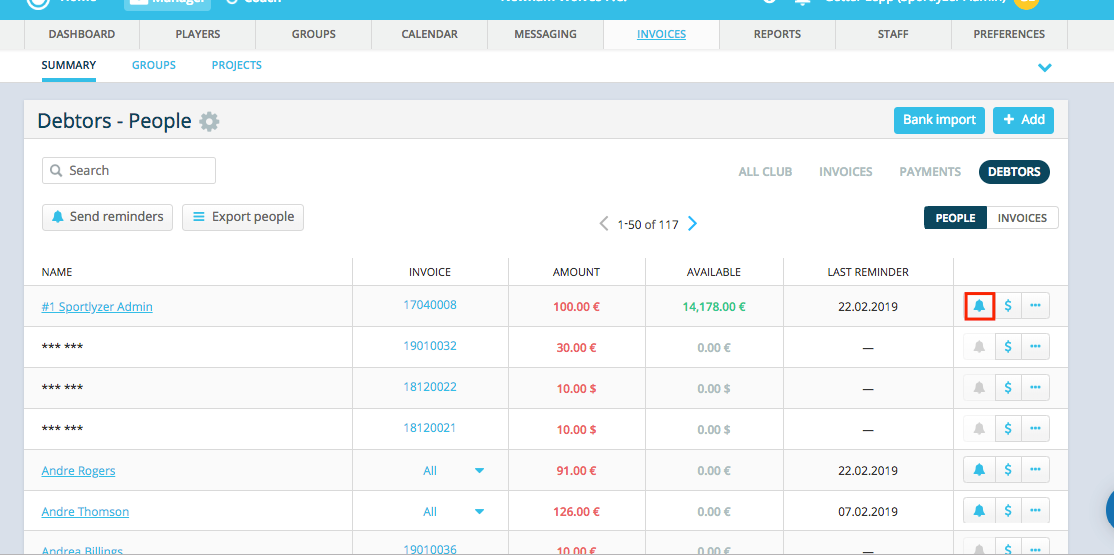1114x556 pixels.
Task: Open ellipsis menu for Andre Thomson
Action: click(1035, 511)
